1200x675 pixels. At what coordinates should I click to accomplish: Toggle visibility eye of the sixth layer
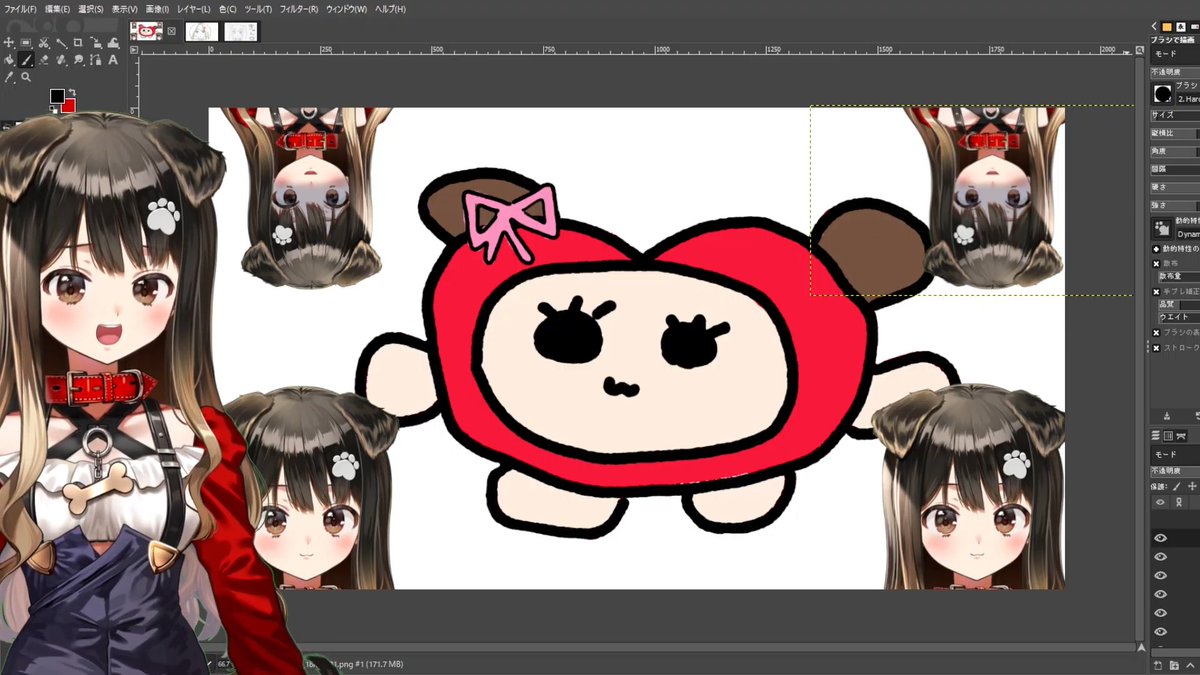point(1160,632)
